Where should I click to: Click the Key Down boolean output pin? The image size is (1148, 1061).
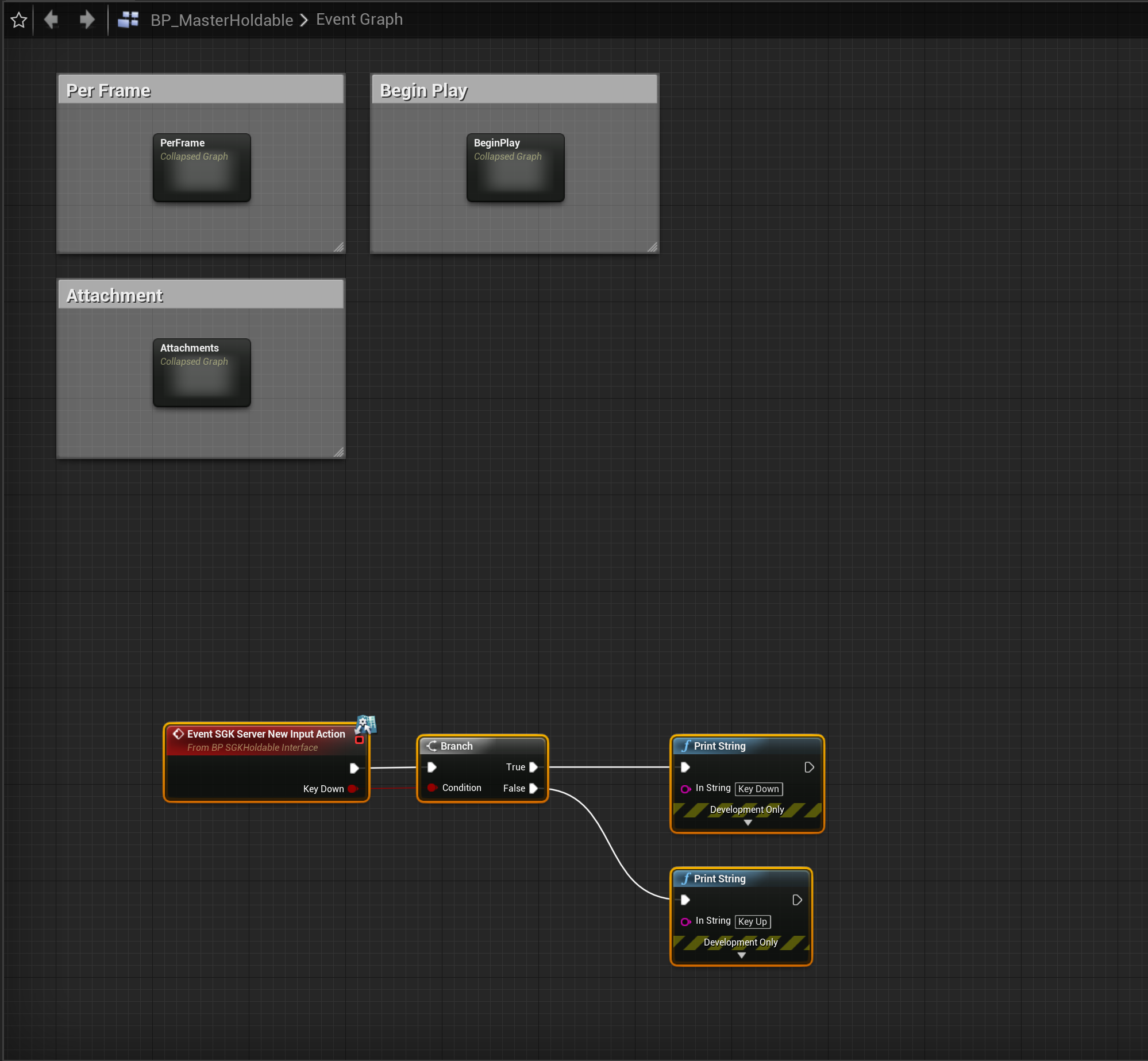coord(352,789)
